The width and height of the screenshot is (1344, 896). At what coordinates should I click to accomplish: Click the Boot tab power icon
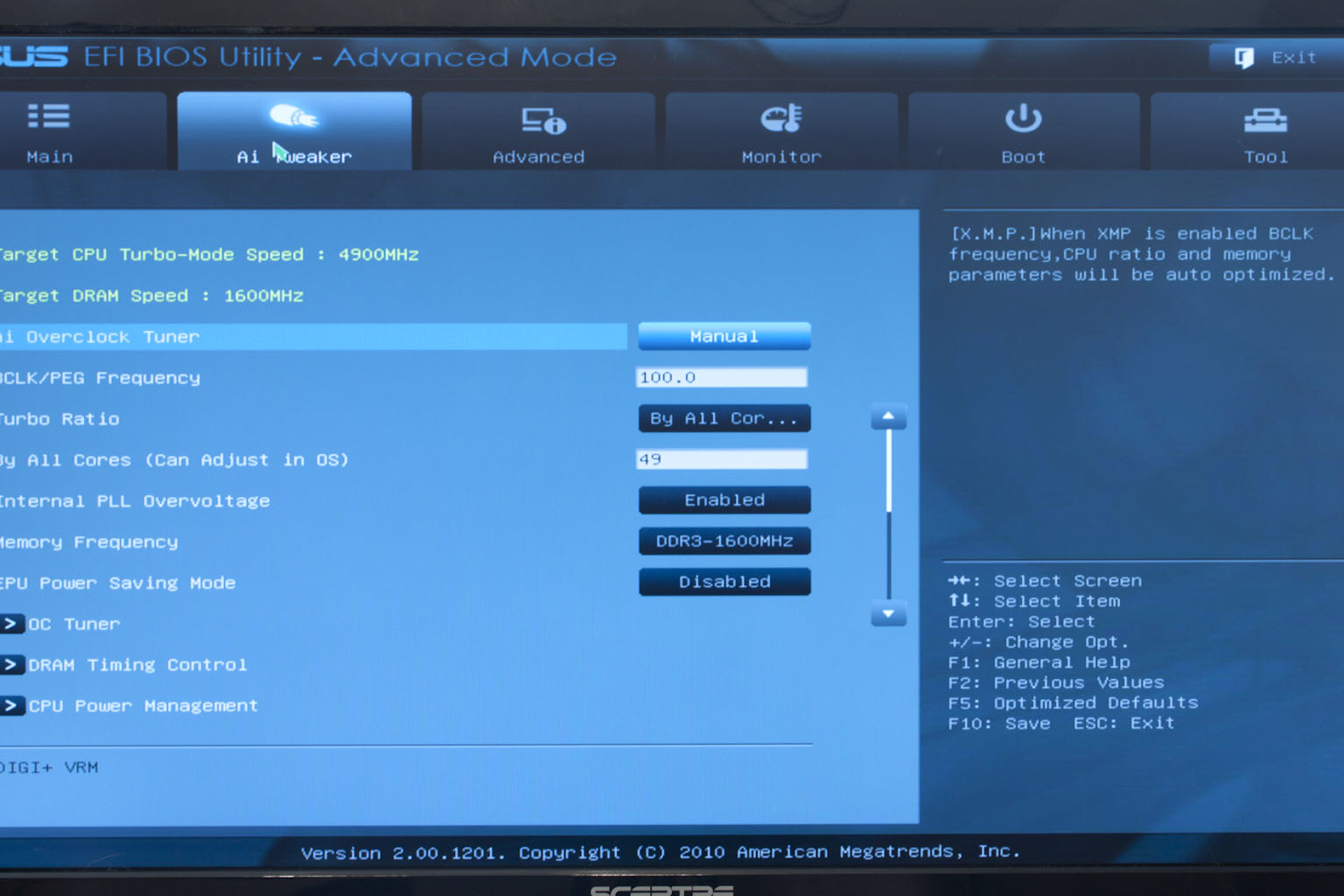[1023, 117]
